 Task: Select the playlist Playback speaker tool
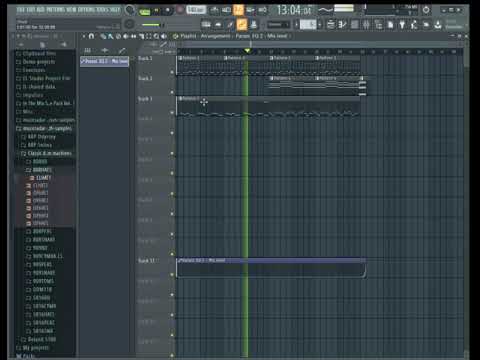(x=164, y=36)
